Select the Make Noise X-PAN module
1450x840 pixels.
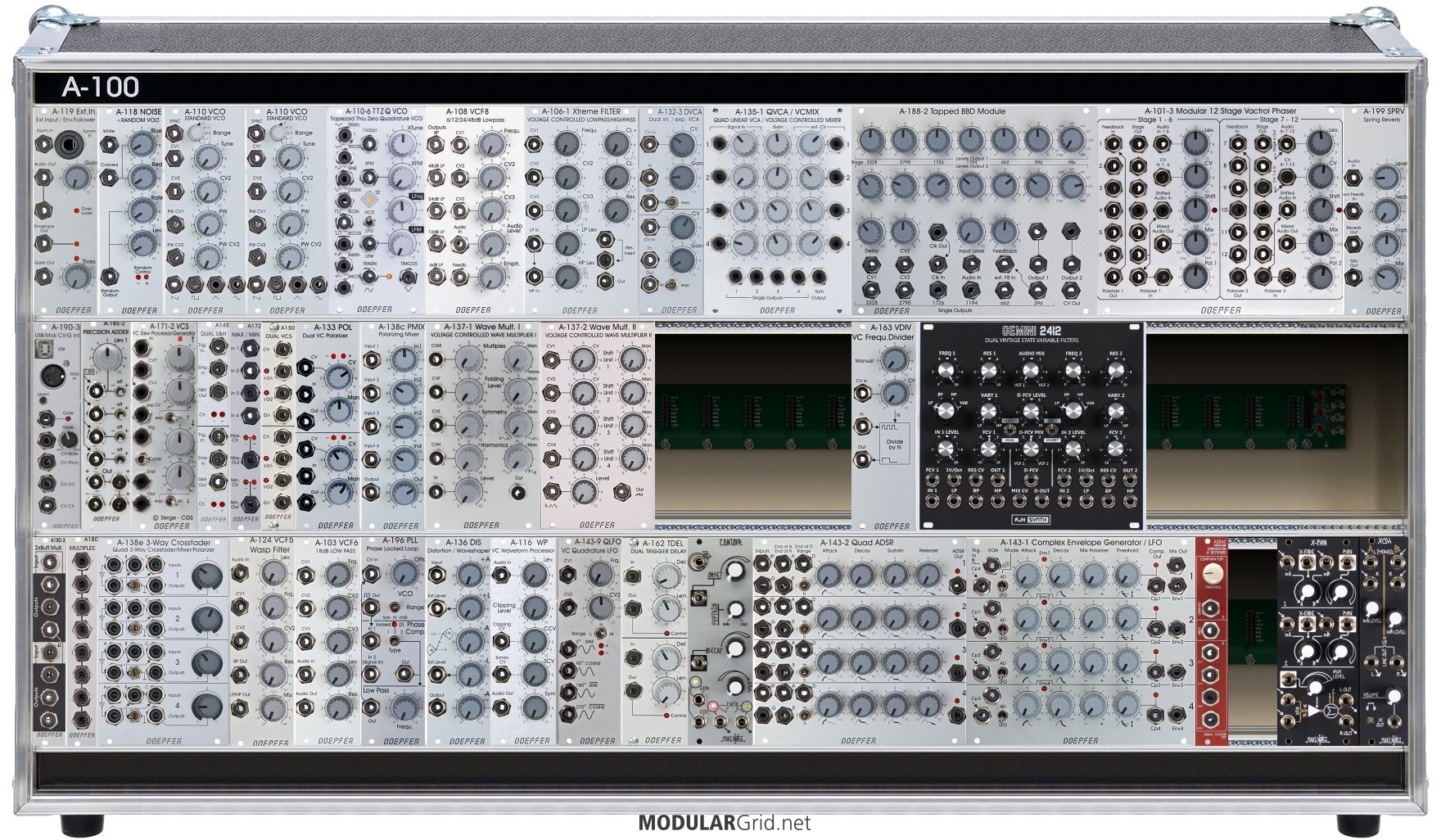pos(1318,641)
